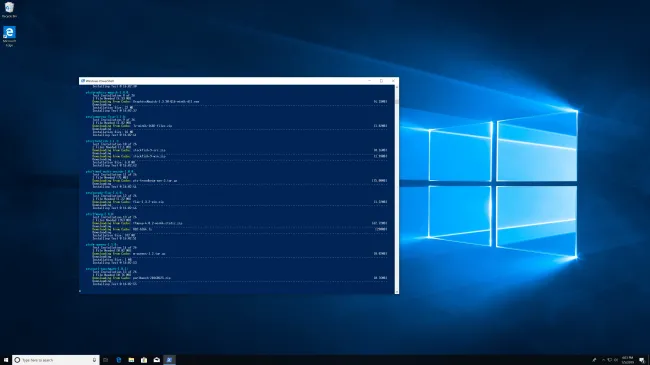Click the PowerShell icon in the title bar
This screenshot has width=650, height=365.
pyautogui.click(x=83, y=81)
